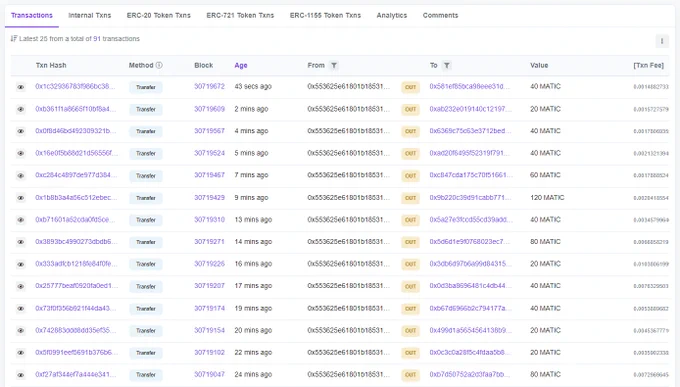This screenshot has height=387, width=680.
Task: Open block 30719310
Action: [x=209, y=220]
